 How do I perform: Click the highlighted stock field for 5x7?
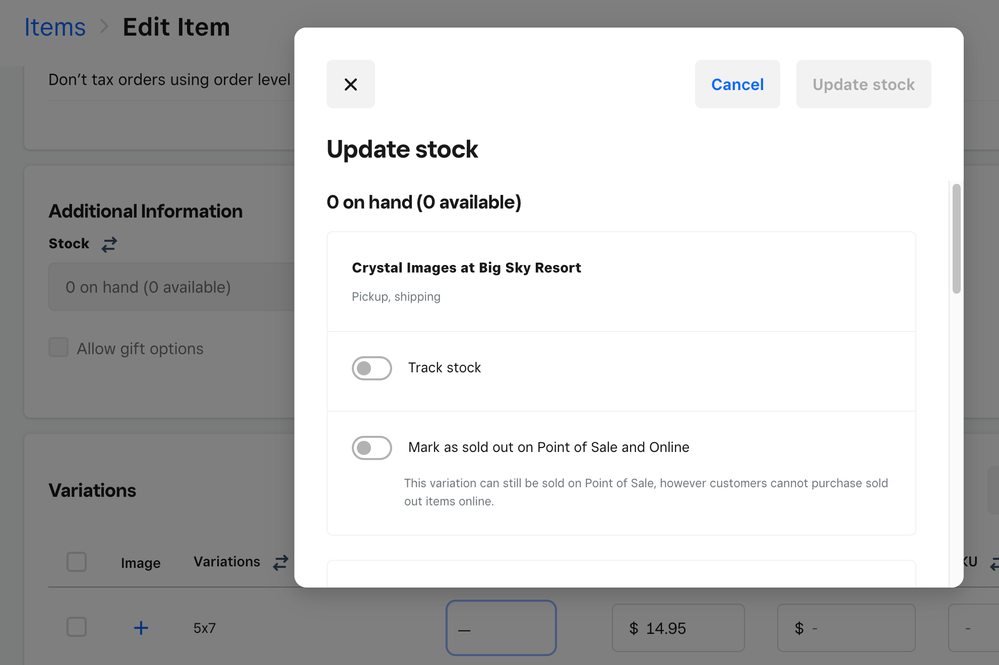501,628
